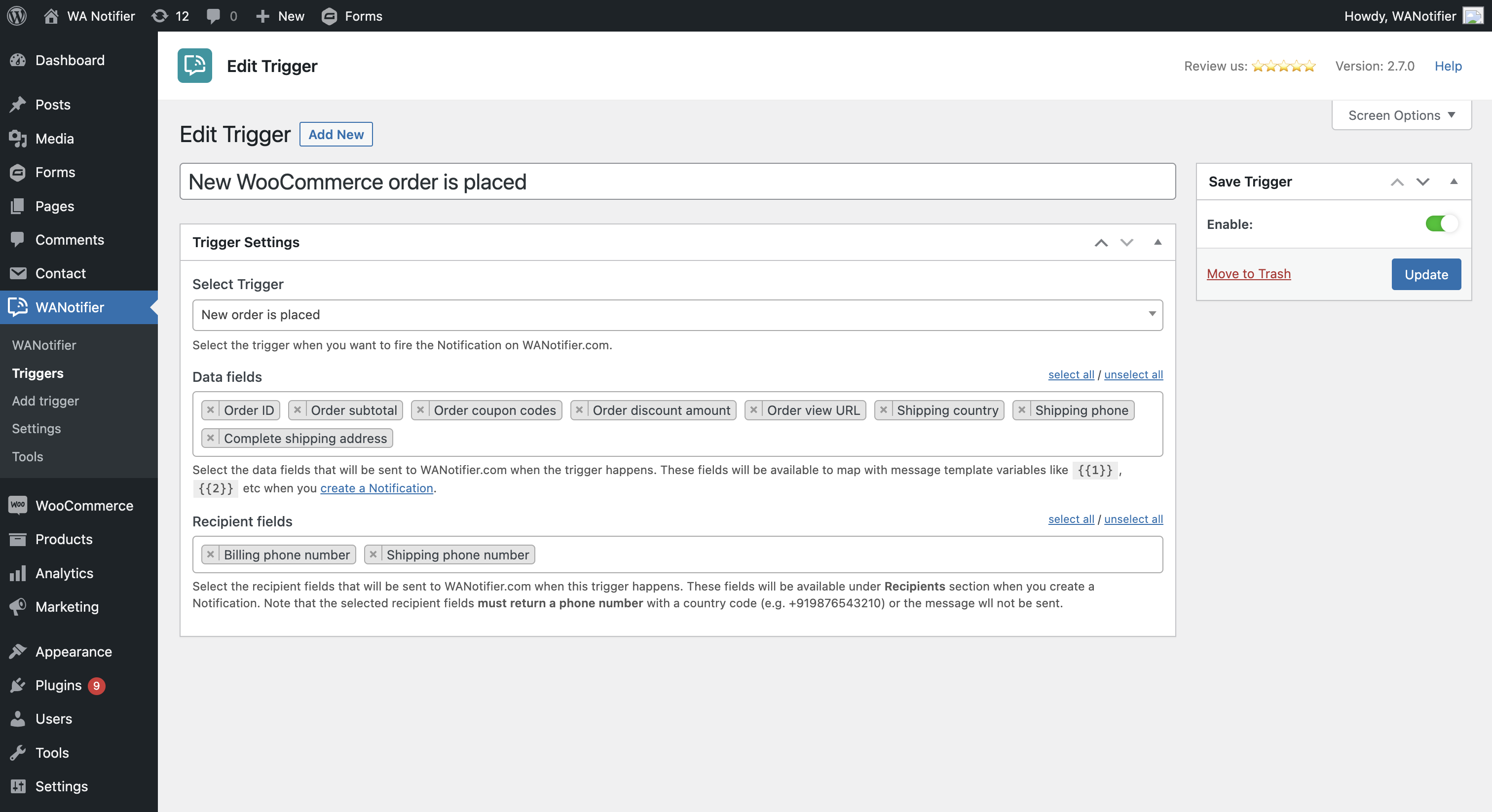Toggle the Enable trigger switch
Image resolution: width=1492 pixels, height=812 pixels.
tap(1442, 223)
